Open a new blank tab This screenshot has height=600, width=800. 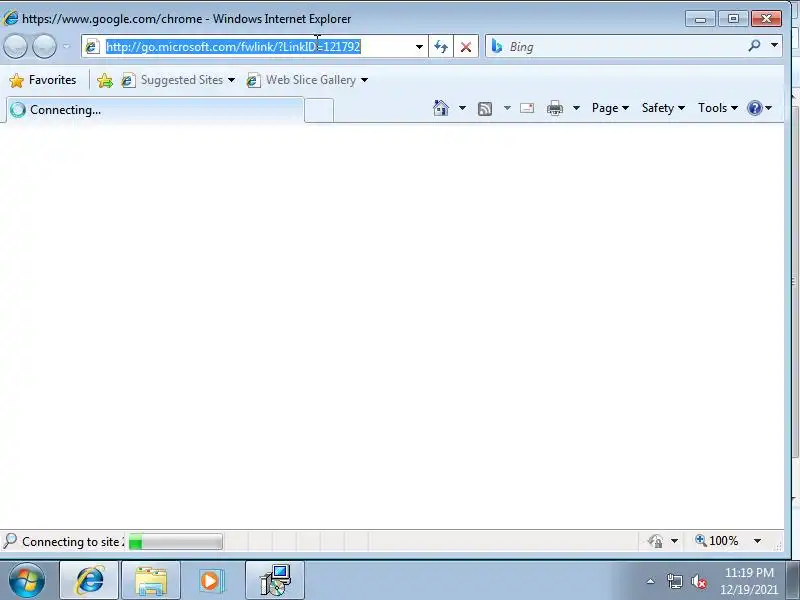(319, 110)
